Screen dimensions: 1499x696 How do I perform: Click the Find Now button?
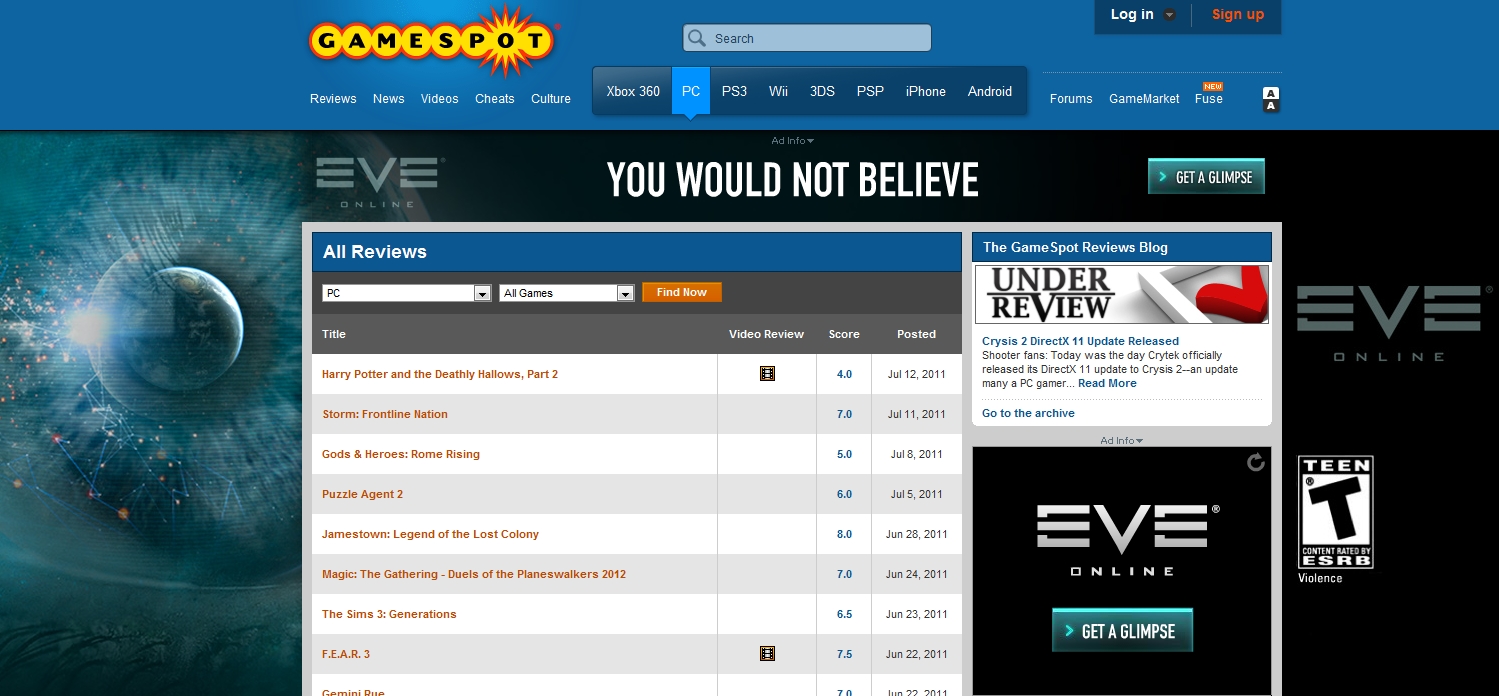tap(682, 292)
